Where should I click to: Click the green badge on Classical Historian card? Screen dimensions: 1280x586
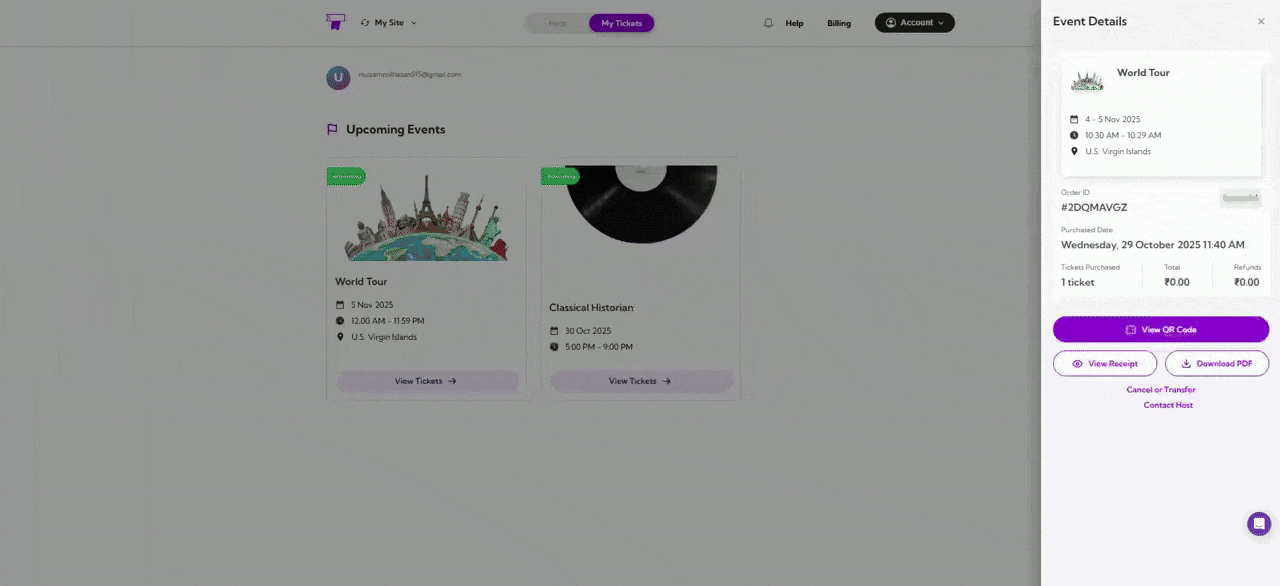[560, 176]
